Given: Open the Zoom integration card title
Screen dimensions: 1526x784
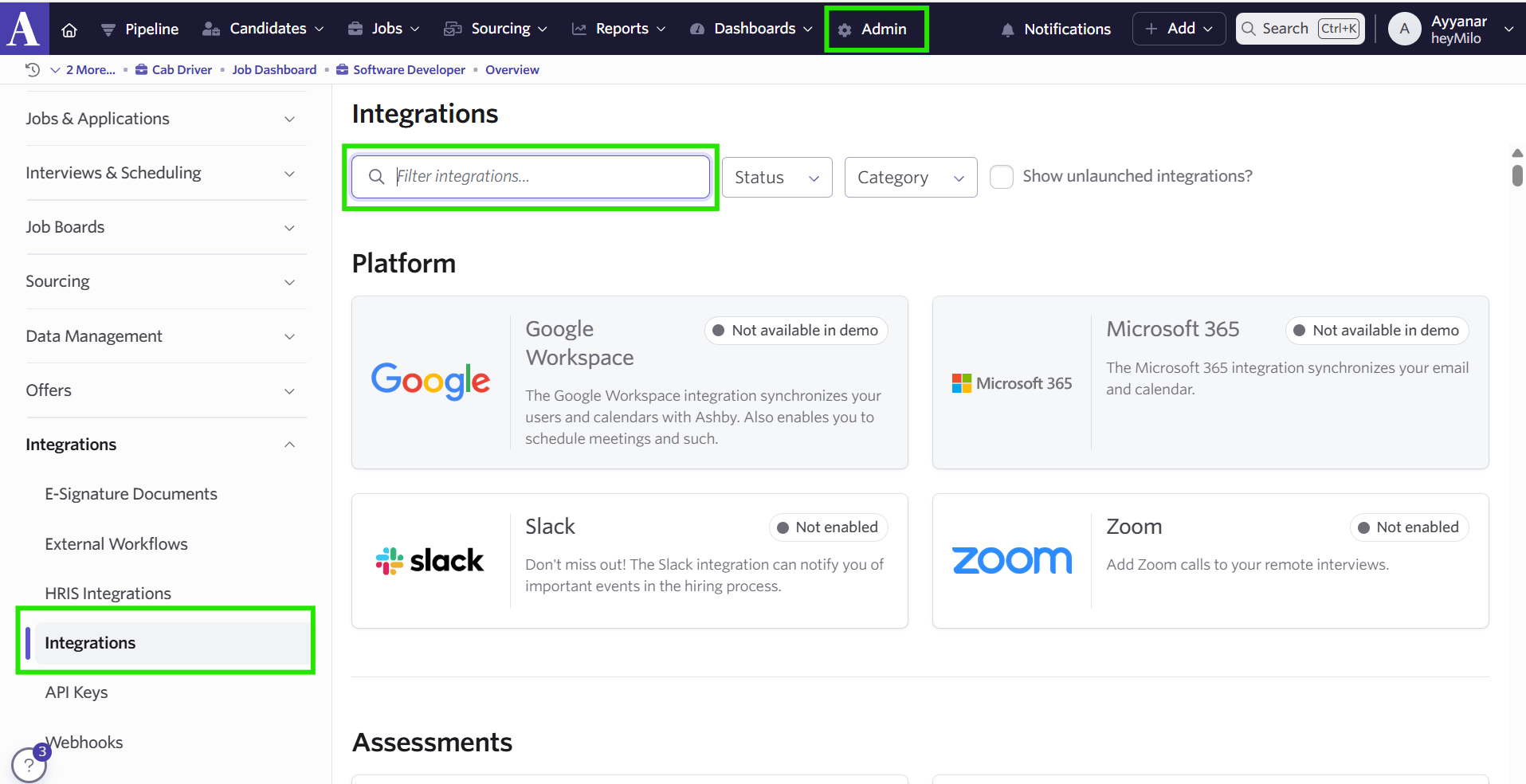Looking at the screenshot, I should click(x=1134, y=527).
